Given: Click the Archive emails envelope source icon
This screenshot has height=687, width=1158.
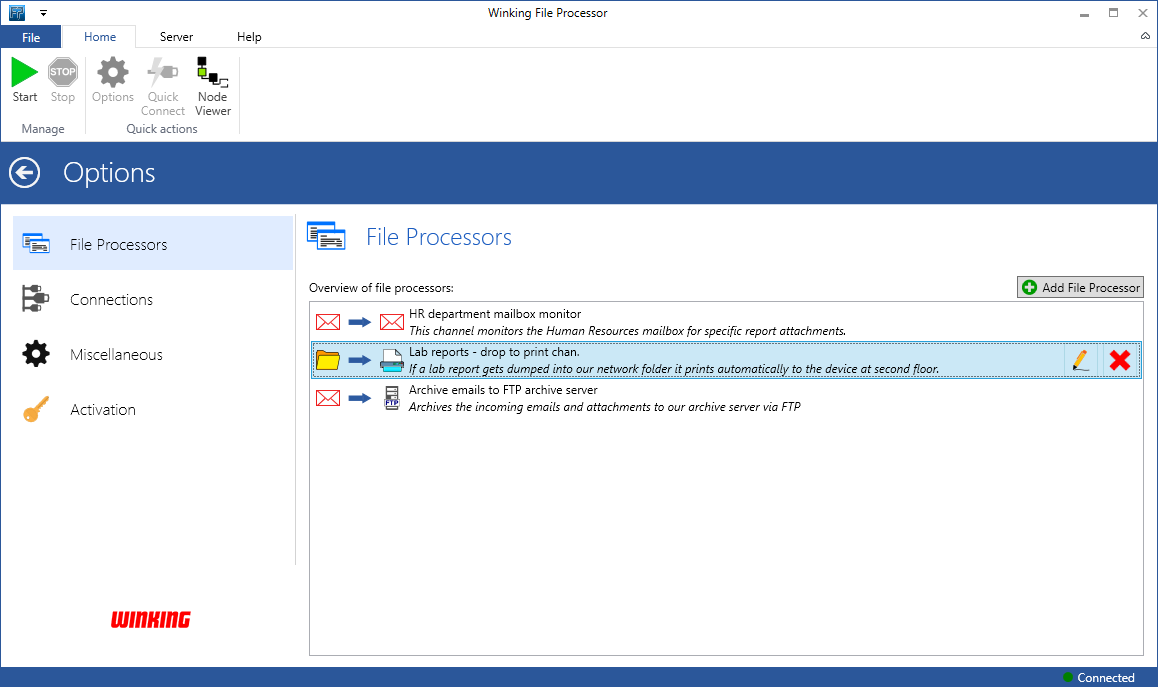Looking at the screenshot, I should 328,398.
